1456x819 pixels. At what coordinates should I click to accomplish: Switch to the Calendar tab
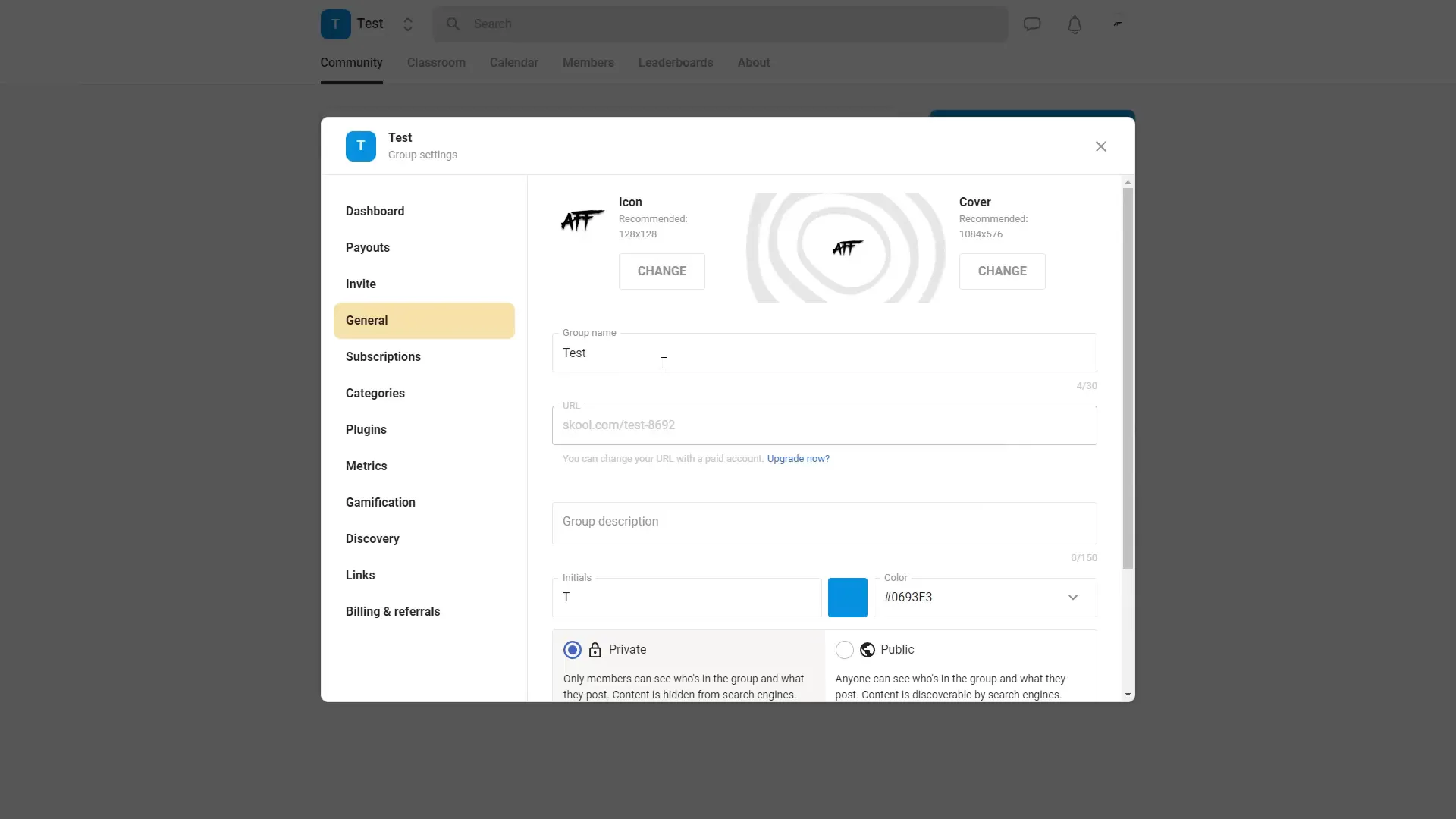coord(514,63)
